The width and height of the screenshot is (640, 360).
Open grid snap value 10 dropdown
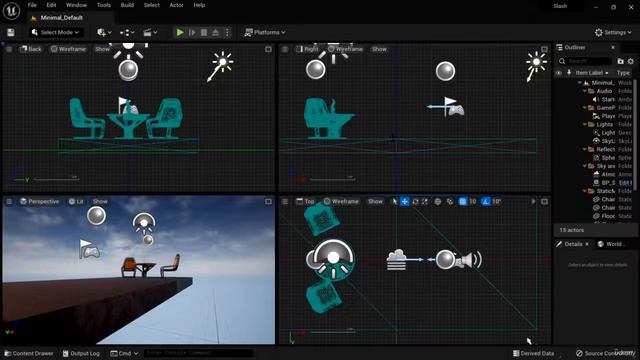pos(472,201)
